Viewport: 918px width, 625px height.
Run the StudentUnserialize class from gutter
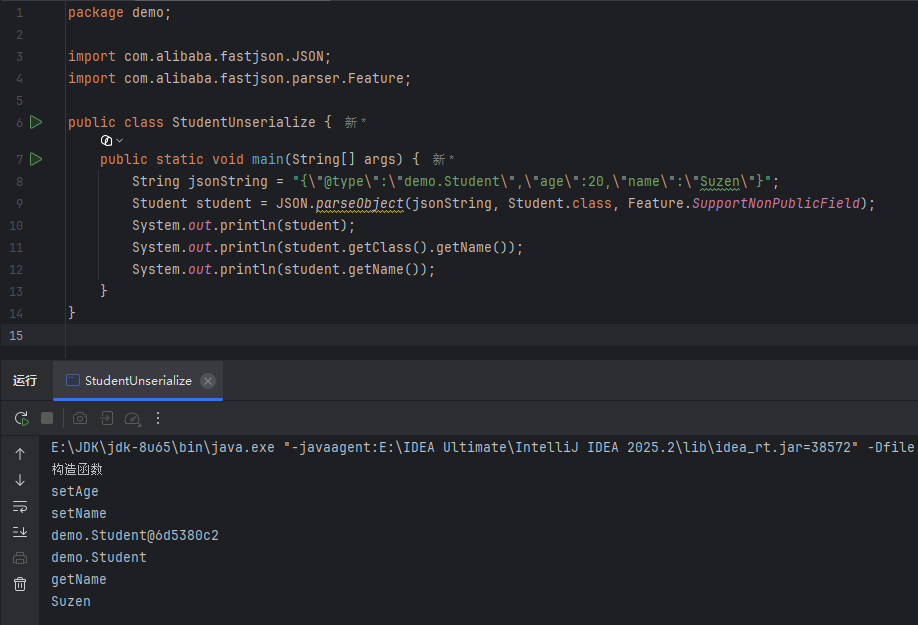point(36,122)
